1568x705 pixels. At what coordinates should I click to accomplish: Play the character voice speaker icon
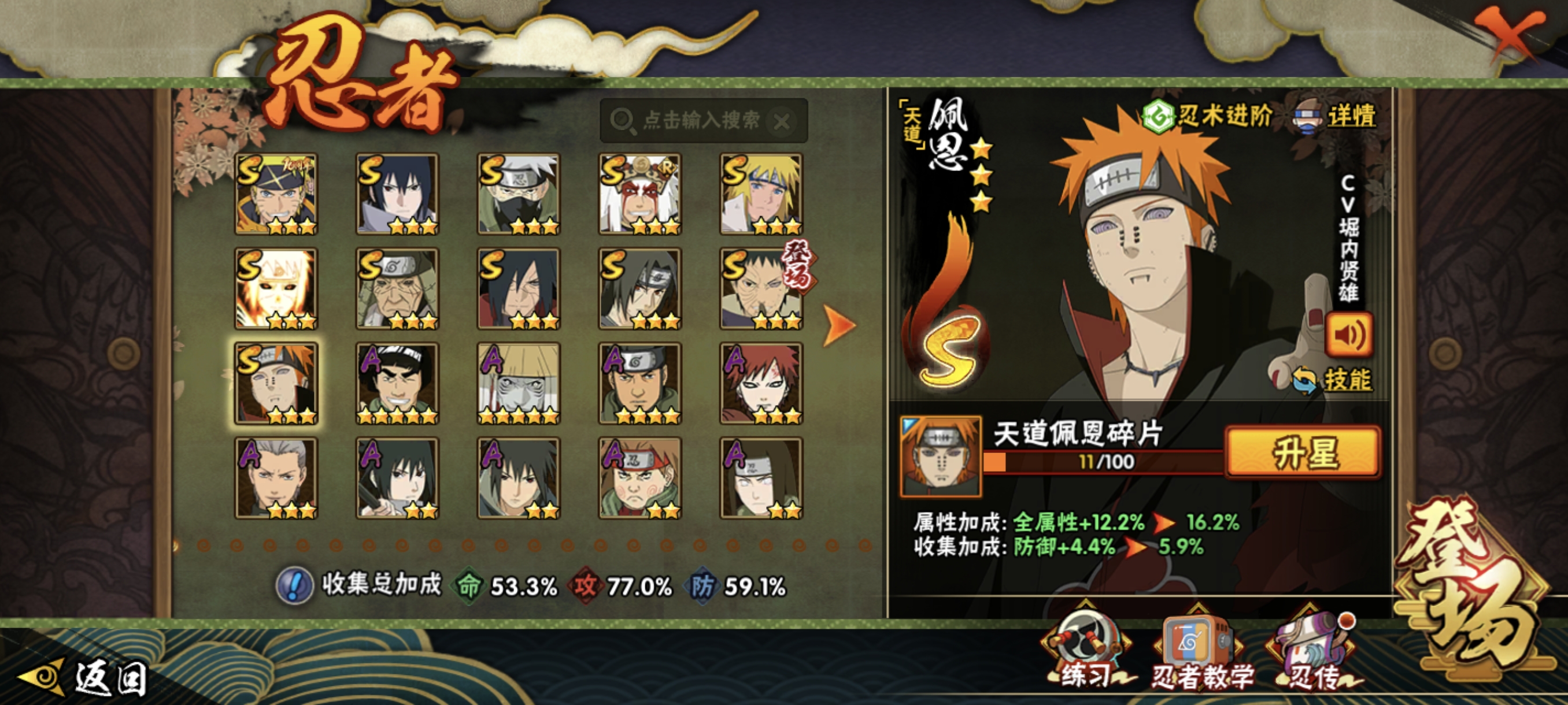[x=1349, y=335]
